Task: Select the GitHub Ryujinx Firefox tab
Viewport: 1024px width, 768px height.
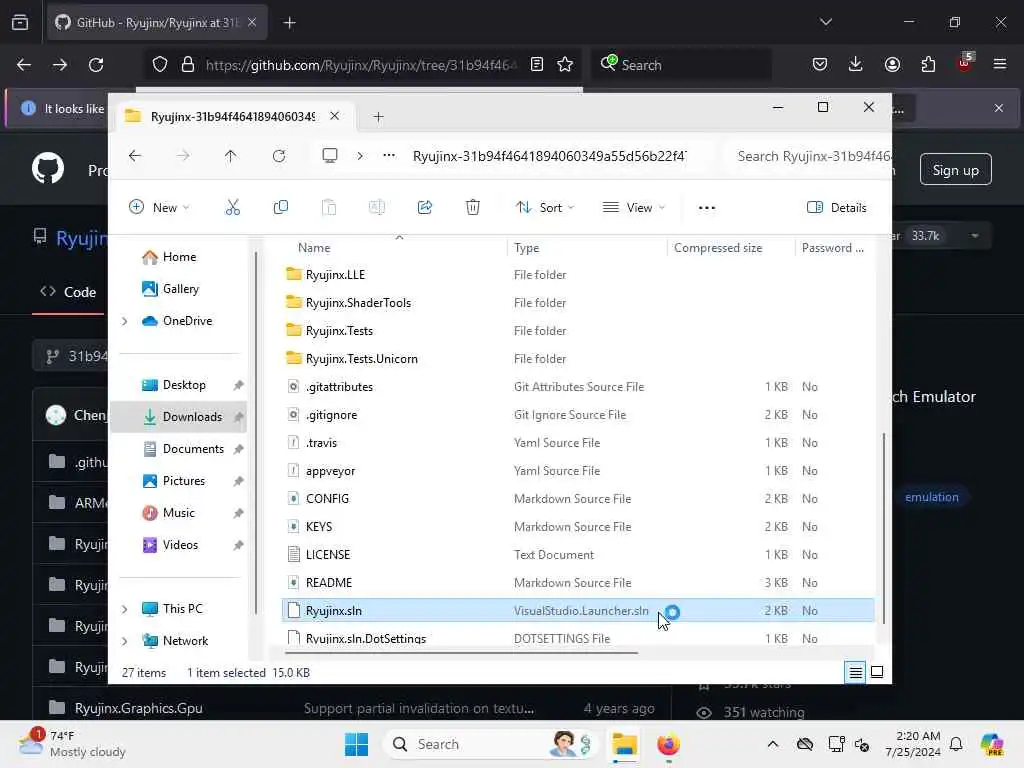Action: click(x=157, y=22)
